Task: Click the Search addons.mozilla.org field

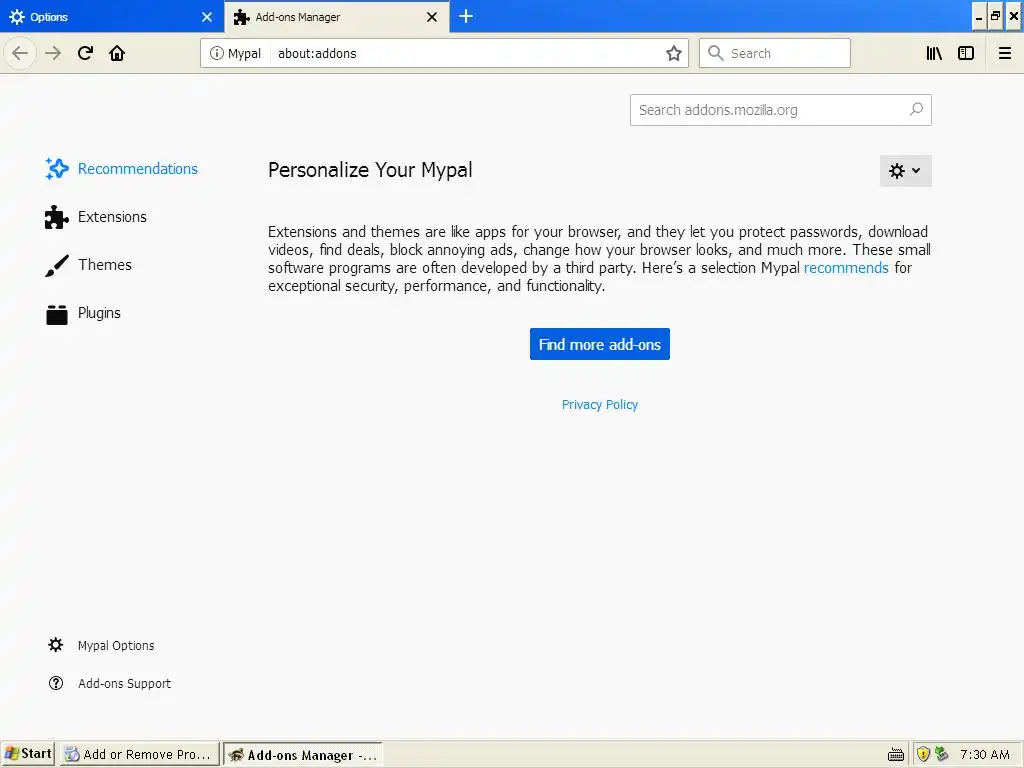Action: 780,110
